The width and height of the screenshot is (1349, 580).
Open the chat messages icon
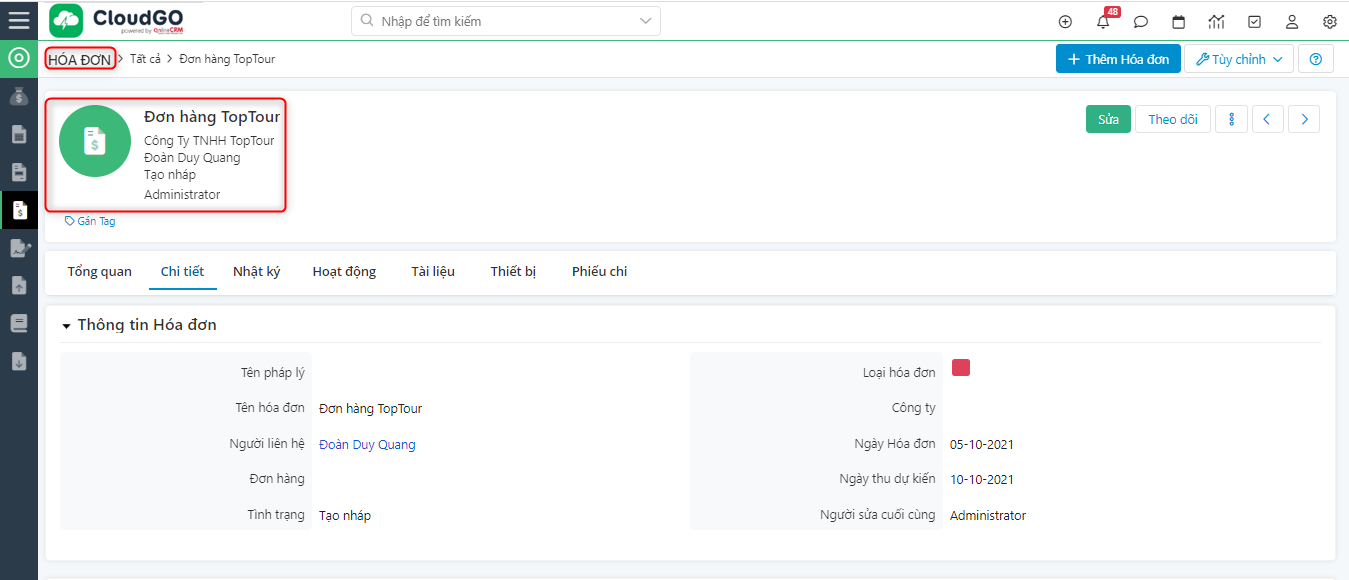1140,22
